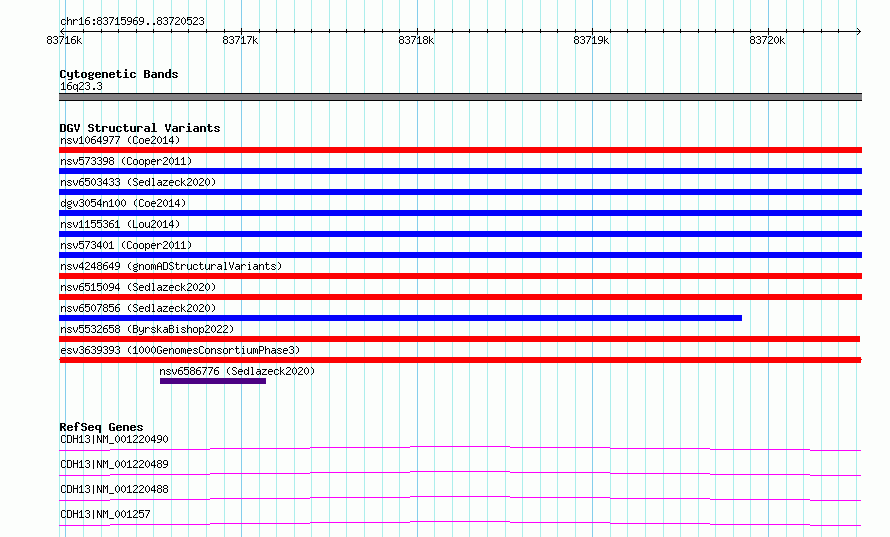Select the blue bar for nsv1155361
890x537 pixels.
(460, 234)
